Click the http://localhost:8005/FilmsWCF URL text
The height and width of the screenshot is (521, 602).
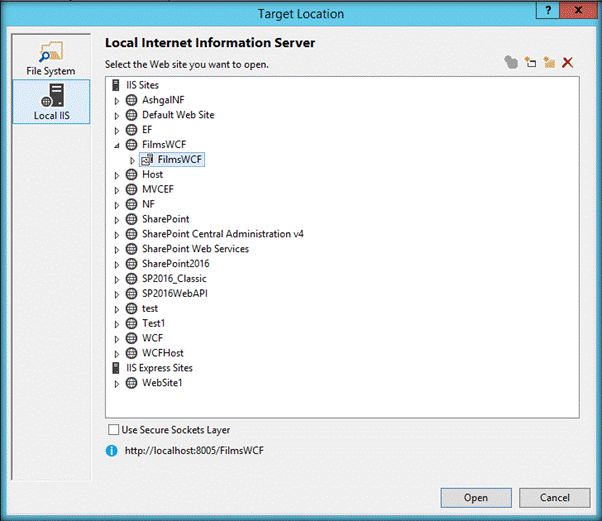click(x=194, y=450)
